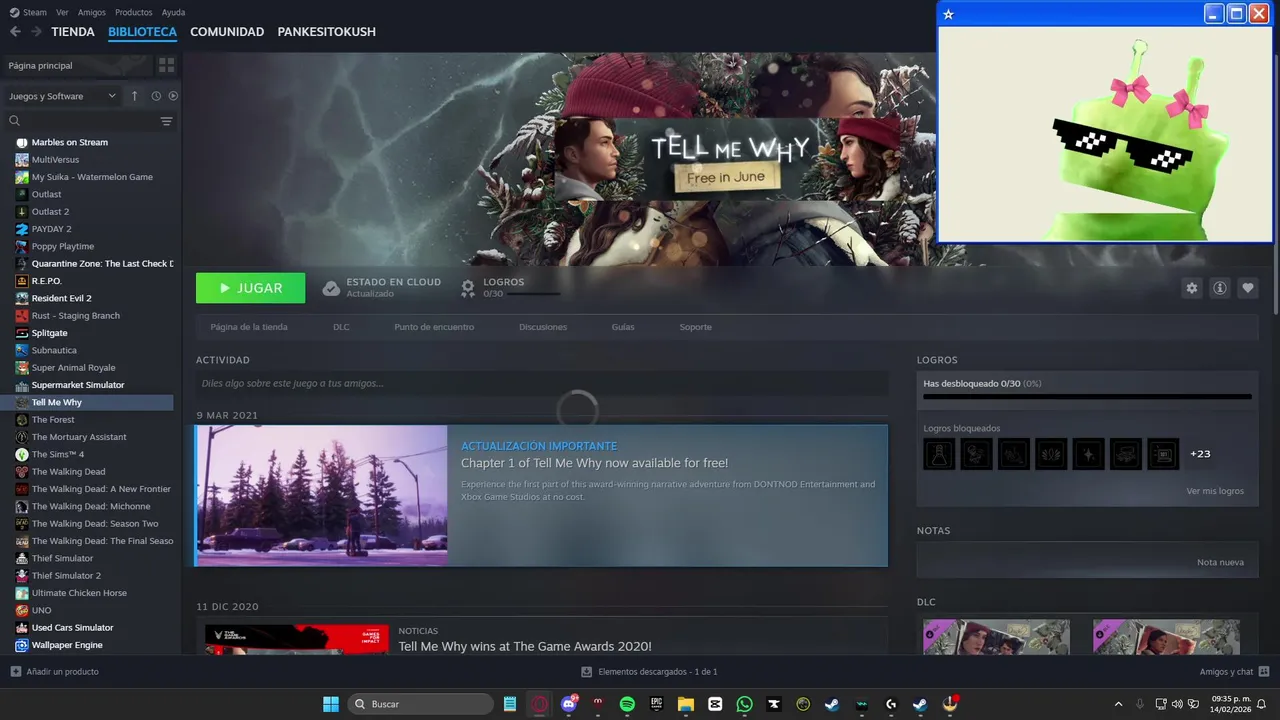Screen dimensions: 1280x720
Task: Open the Productos menu
Action: [x=134, y=12]
